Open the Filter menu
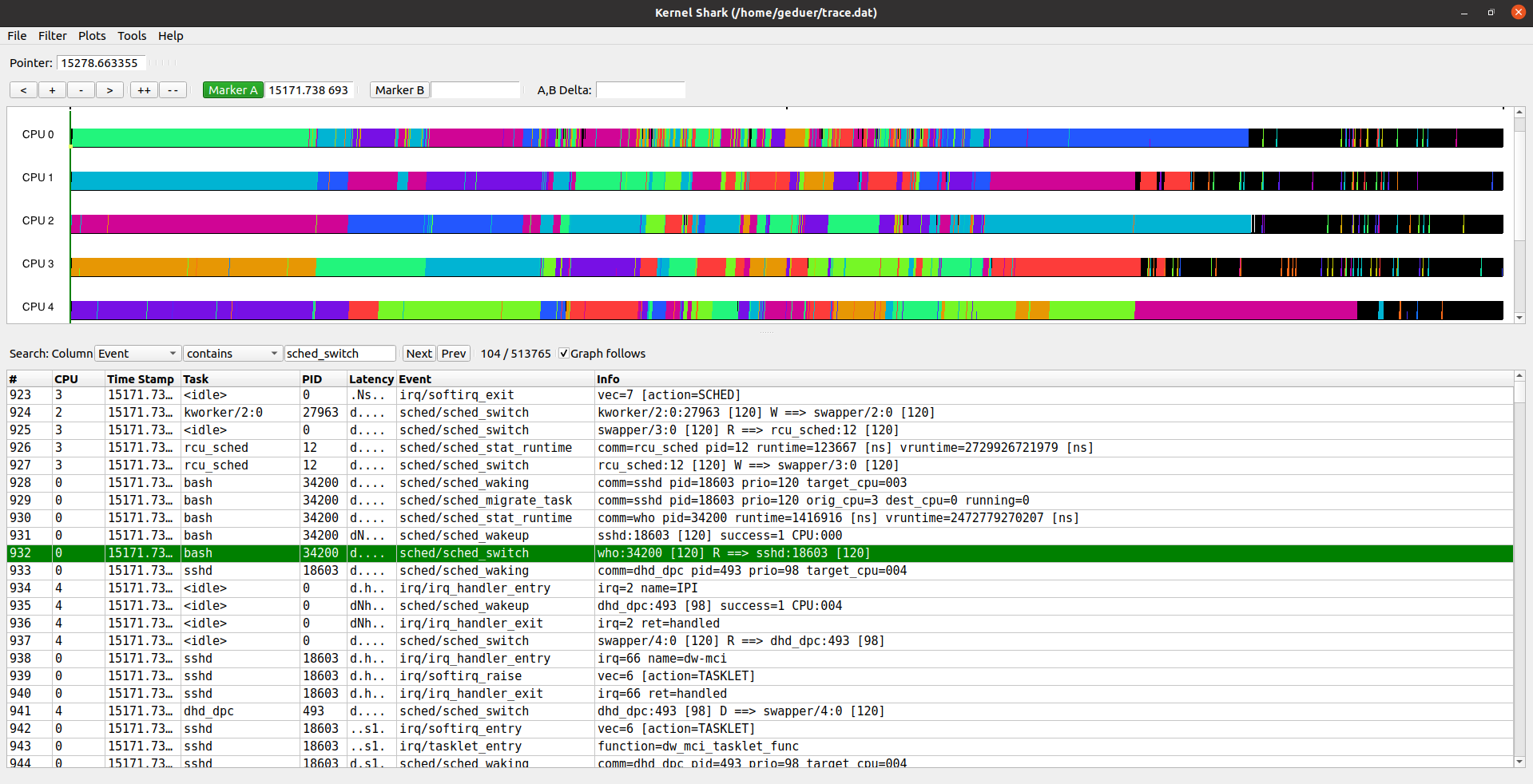The width and height of the screenshot is (1533, 784). tap(52, 36)
